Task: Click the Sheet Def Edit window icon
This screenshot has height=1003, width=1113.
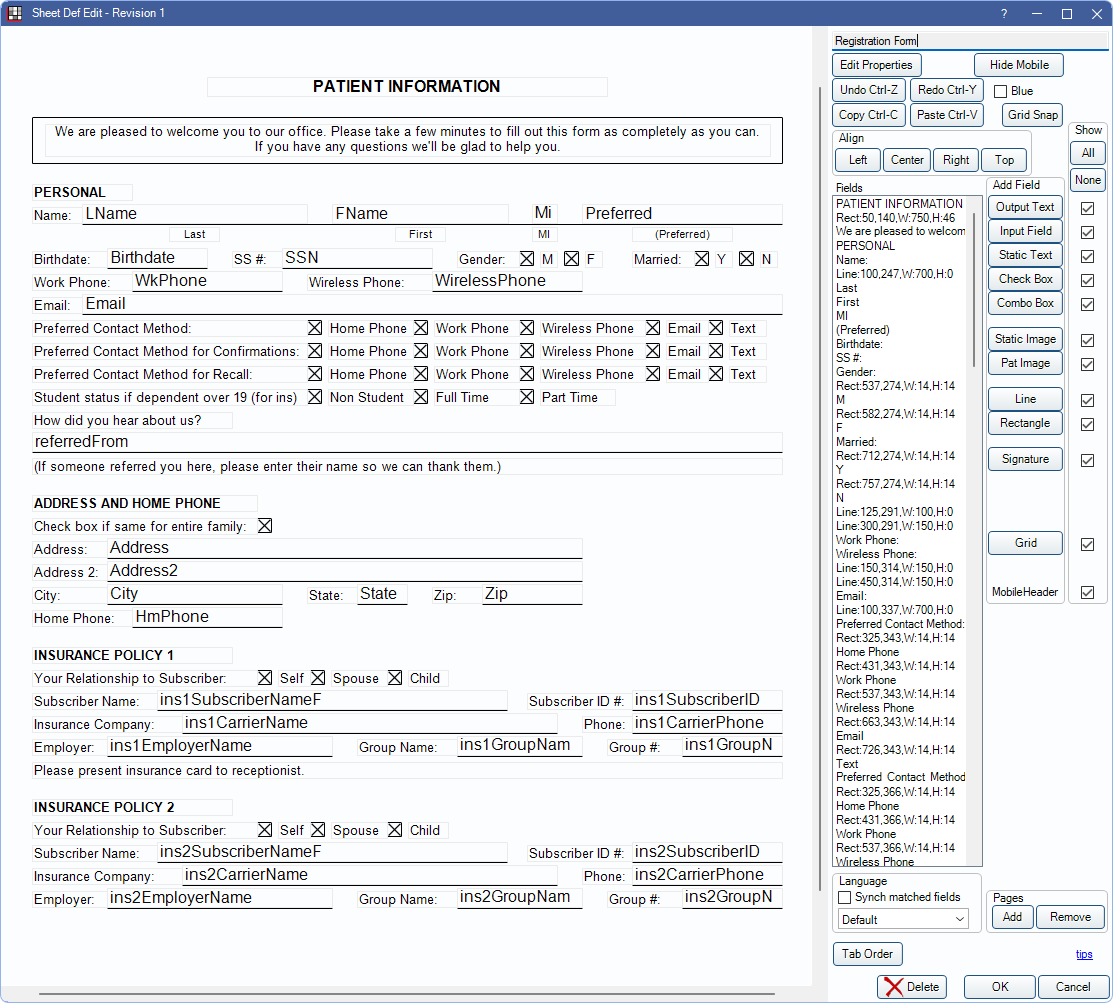Action: tap(15, 13)
